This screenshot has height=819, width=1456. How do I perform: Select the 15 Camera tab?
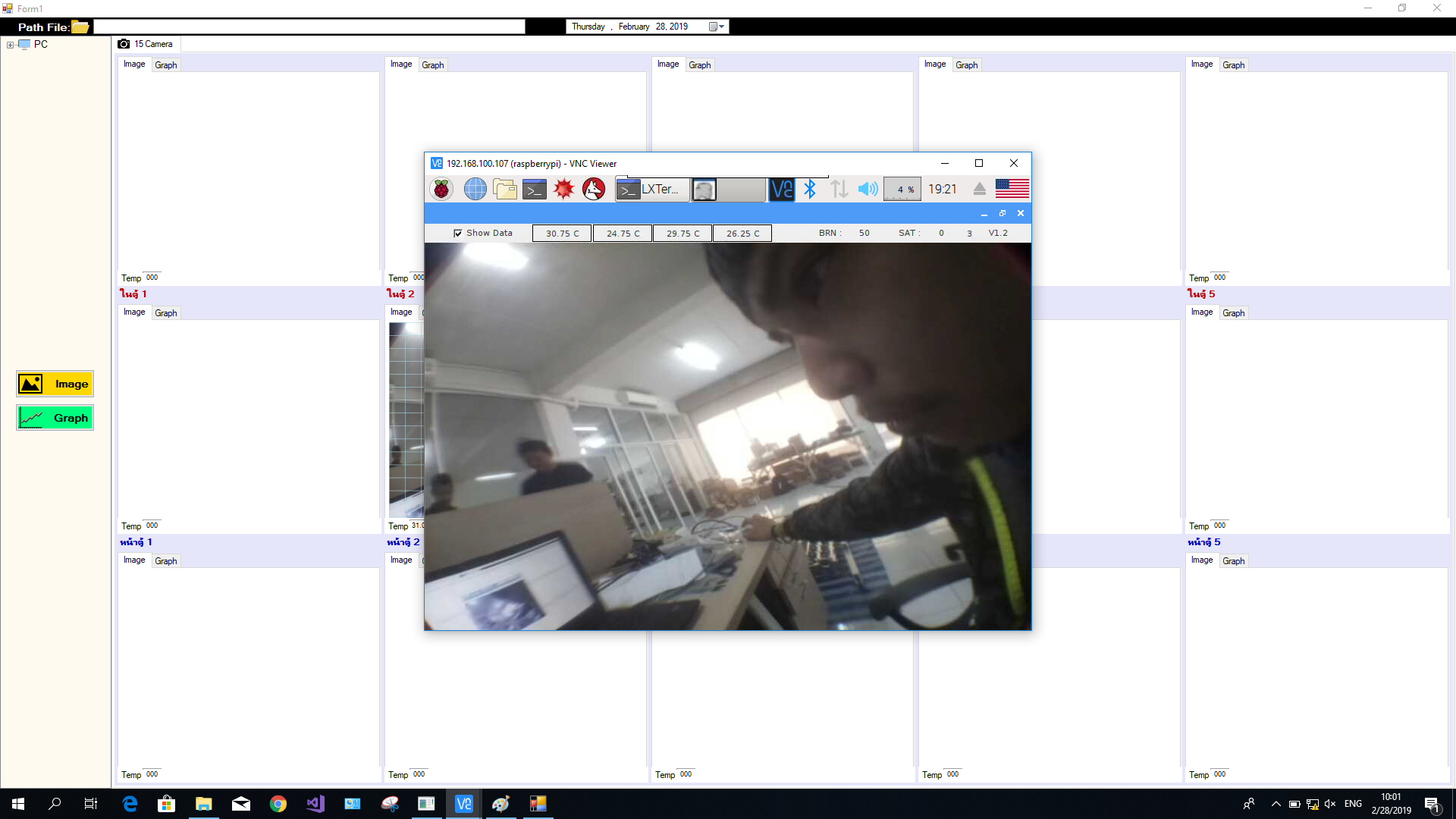click(x=146, y=44)
